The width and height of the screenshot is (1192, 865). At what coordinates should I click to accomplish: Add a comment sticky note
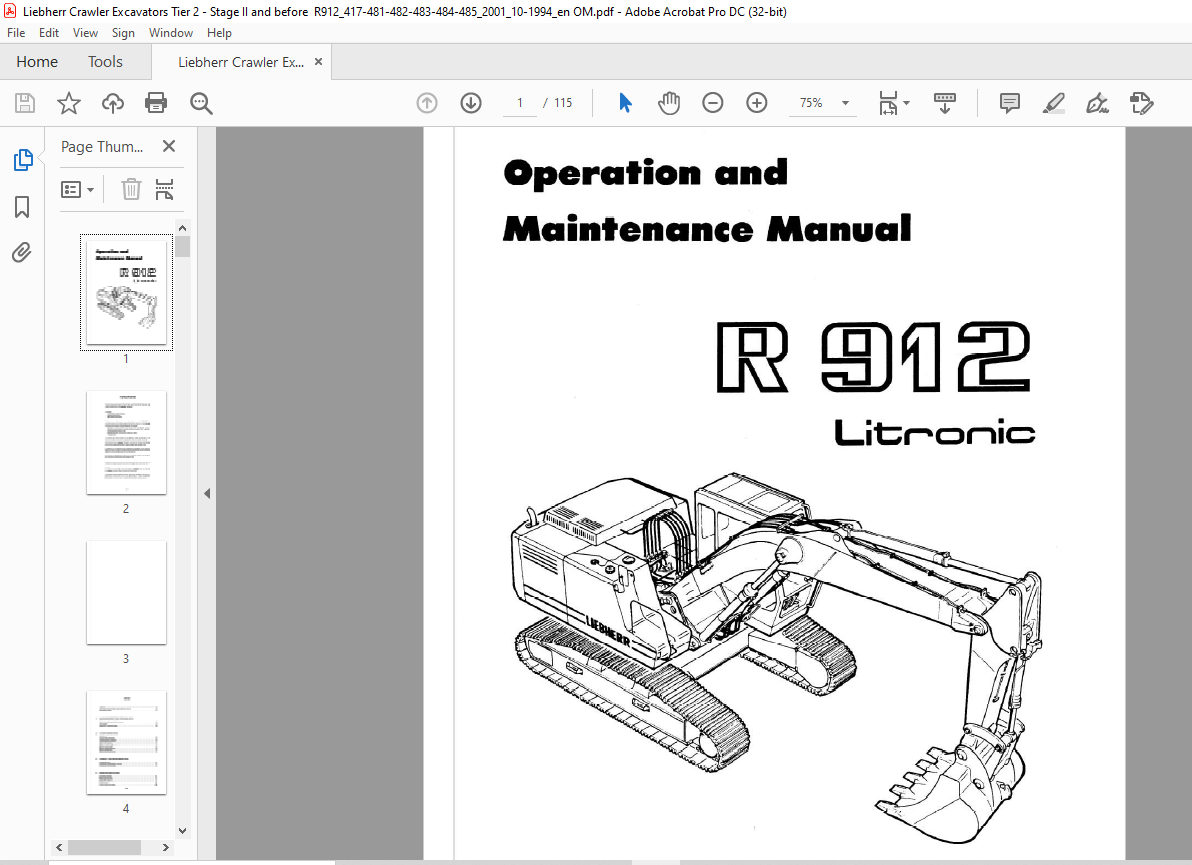[1010, 103]
